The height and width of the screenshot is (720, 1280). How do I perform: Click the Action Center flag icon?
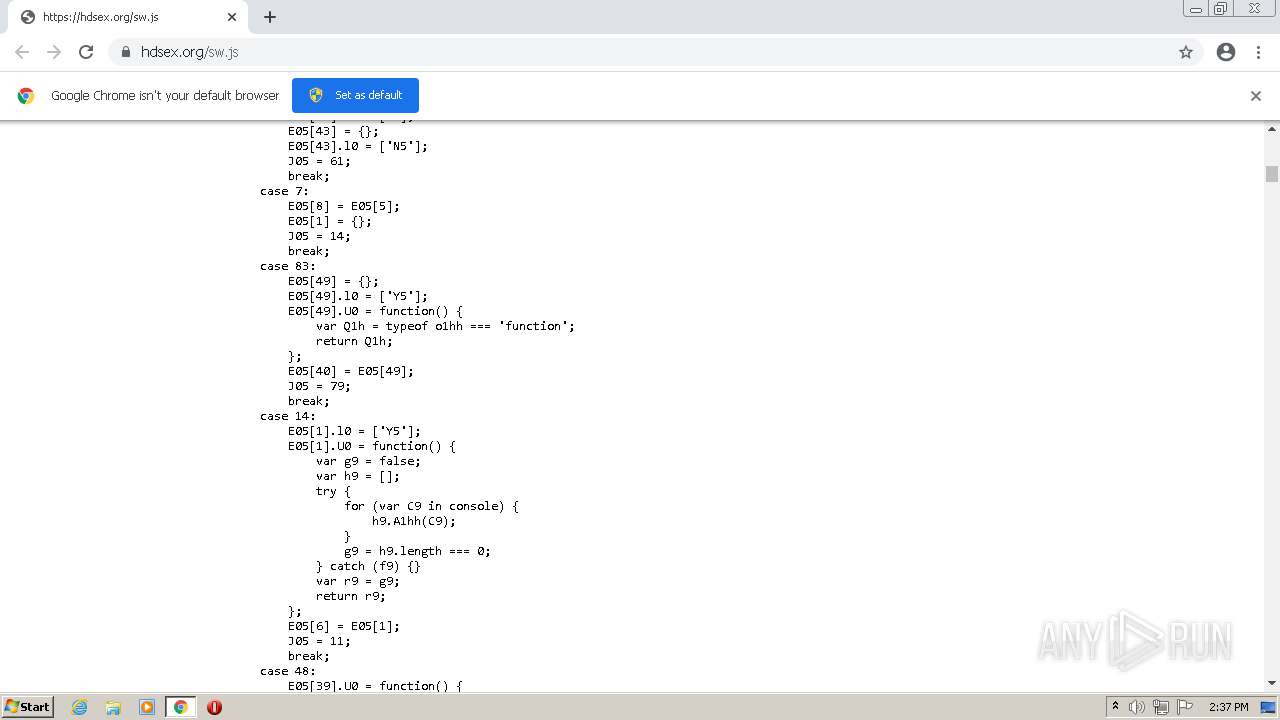click(1185, 707)
